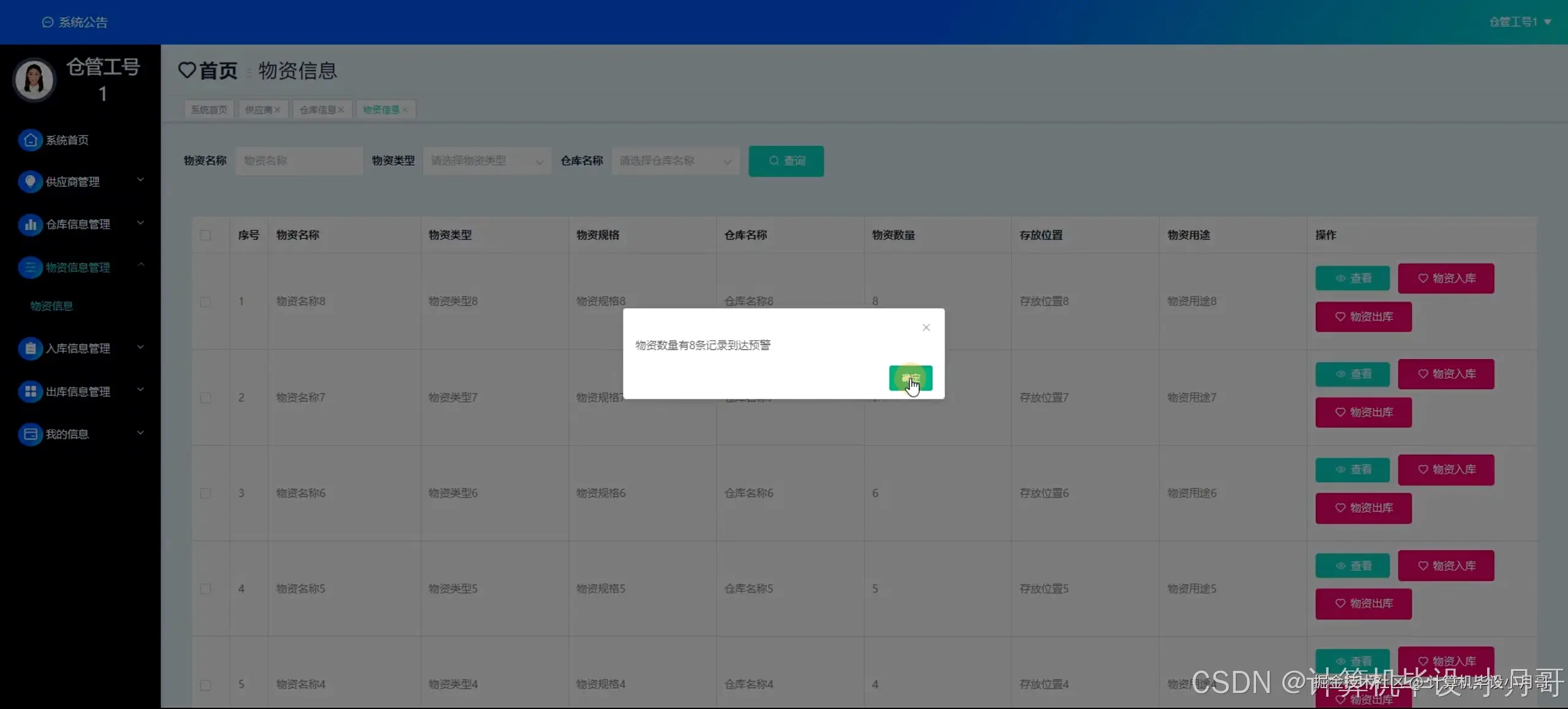Click the 供应商管理 lightbulb icon

click(30, 182)
